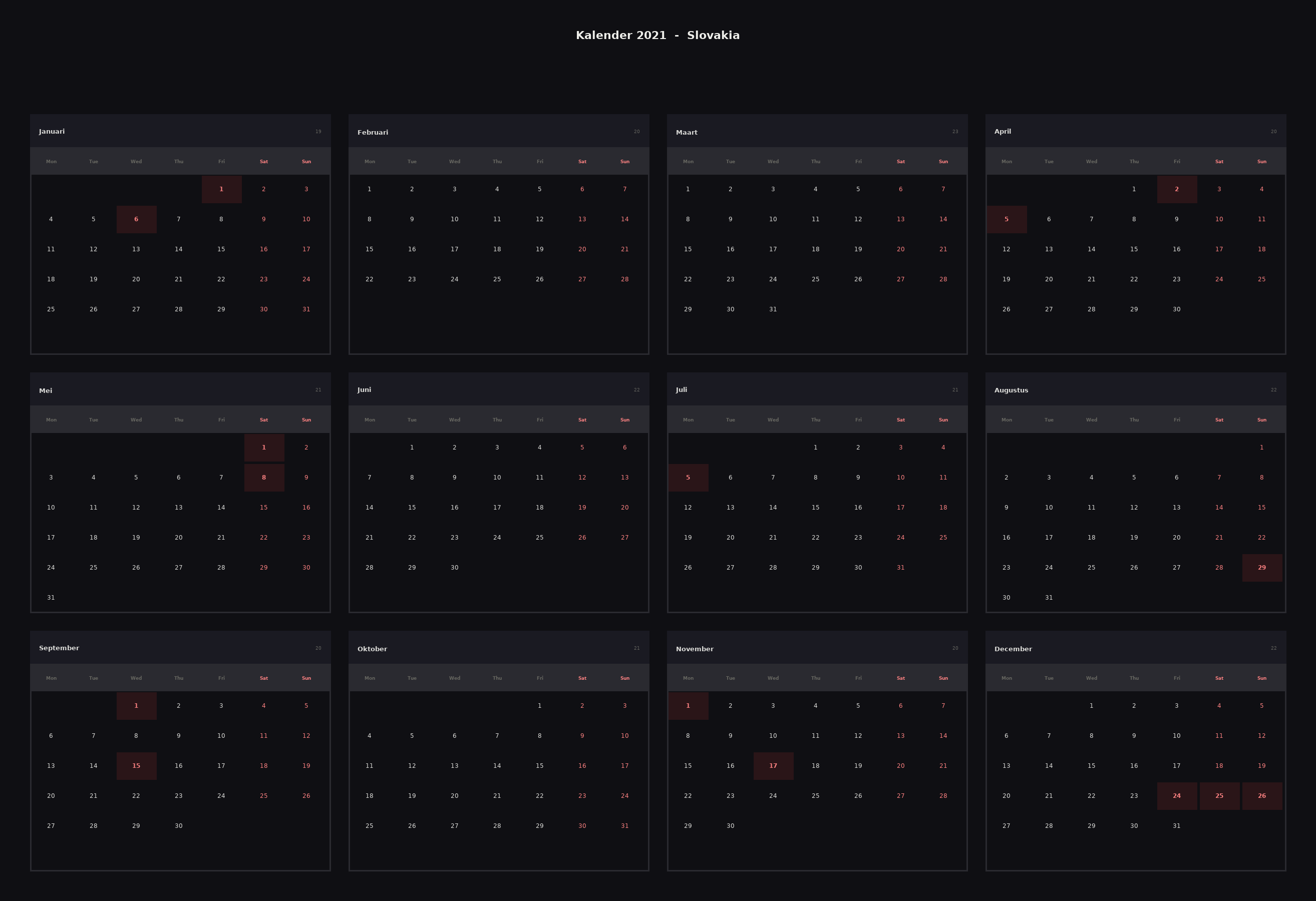Select the Augustus month heading
Viewport: 1316px width, 901px height.
(x=1011, y=390)
